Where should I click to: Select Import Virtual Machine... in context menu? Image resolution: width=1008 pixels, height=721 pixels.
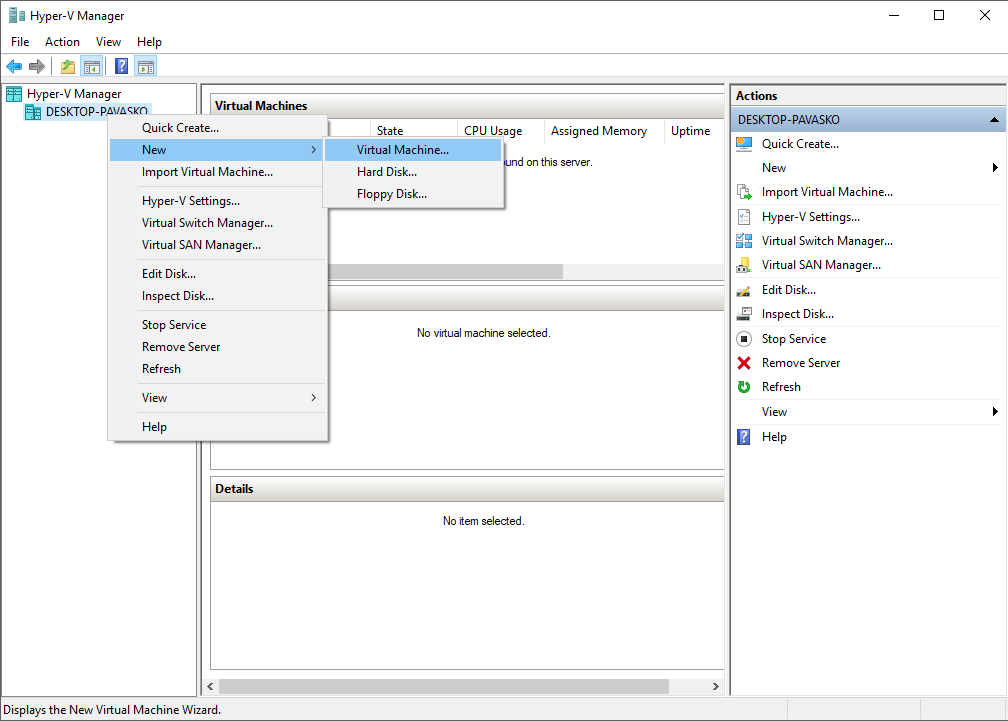219,172
